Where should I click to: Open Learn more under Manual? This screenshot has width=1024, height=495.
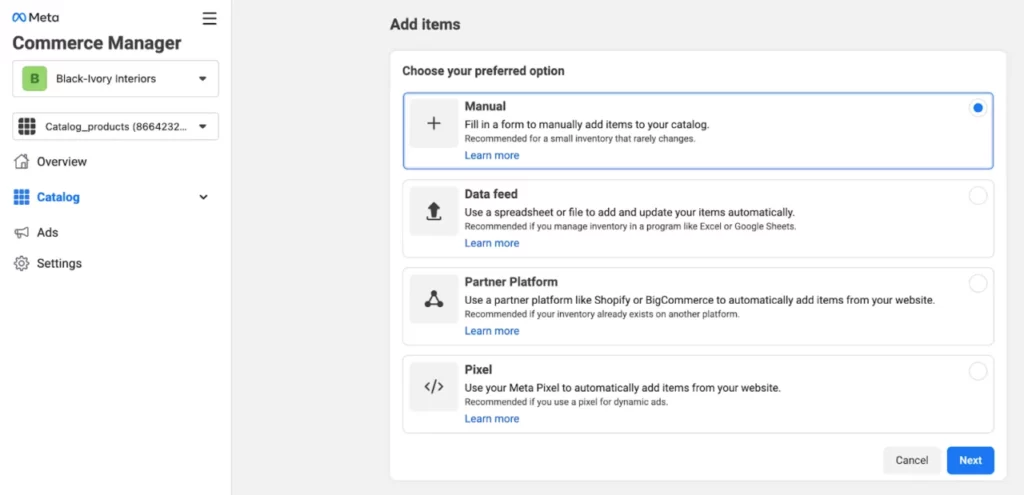[x=492, y=155]
